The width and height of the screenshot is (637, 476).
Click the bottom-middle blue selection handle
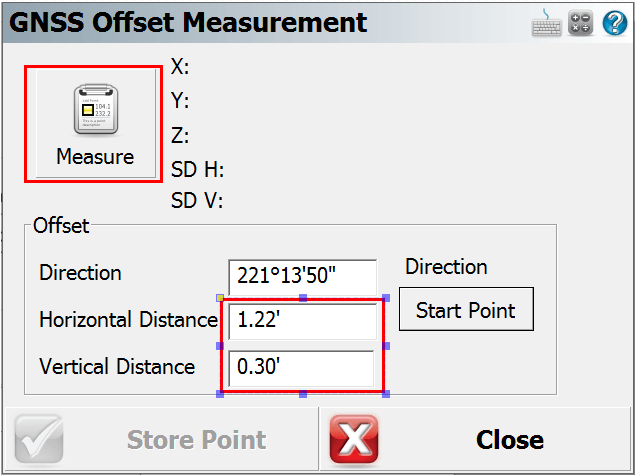coord(303,394)
